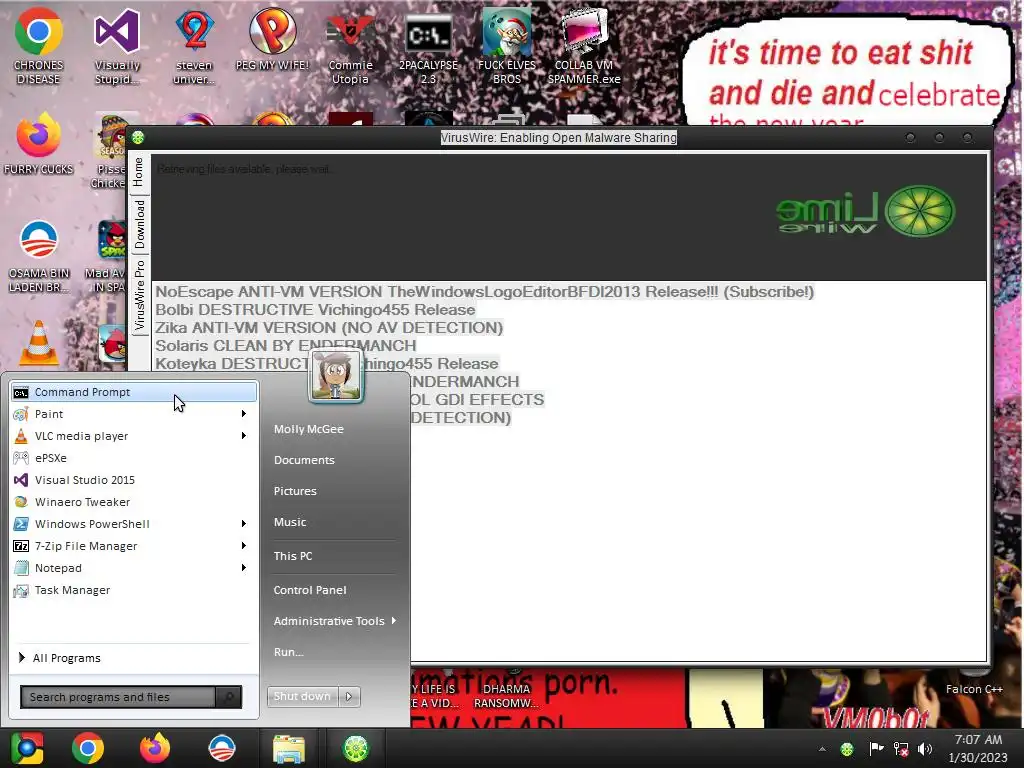Click the Shut down button
This screenshot has width=1024, height=768.
[x=302, y=696]
